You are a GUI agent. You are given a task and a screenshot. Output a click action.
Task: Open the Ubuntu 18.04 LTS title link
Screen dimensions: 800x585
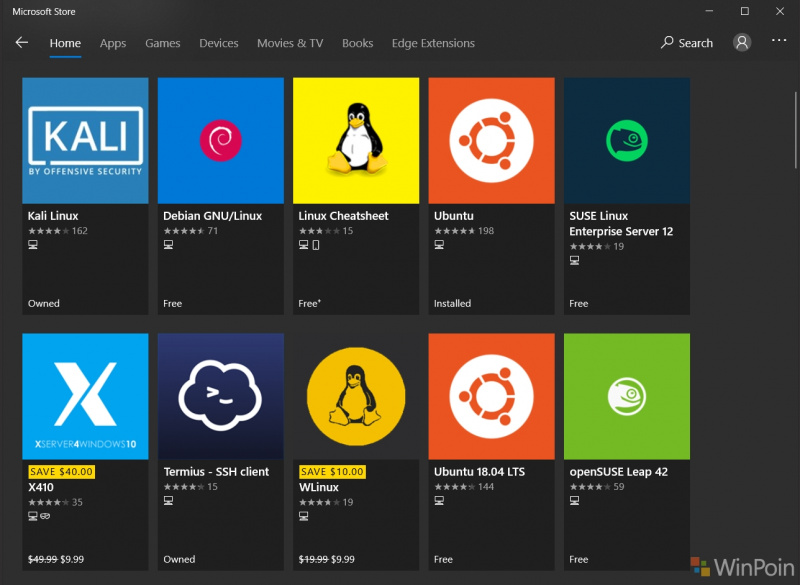coord(479,472)
